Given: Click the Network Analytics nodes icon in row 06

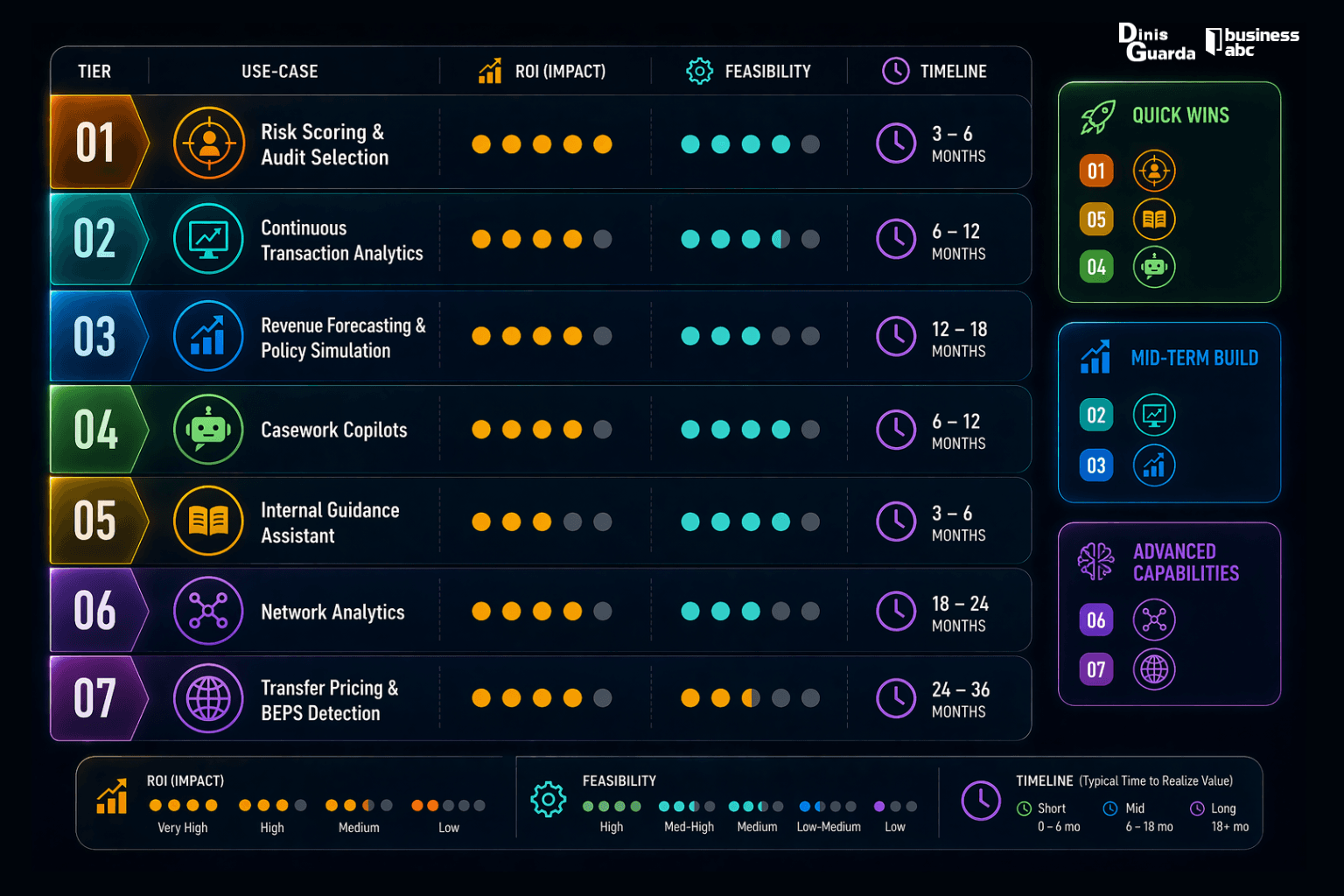Looking at the screenshot, I should [208, 611].
